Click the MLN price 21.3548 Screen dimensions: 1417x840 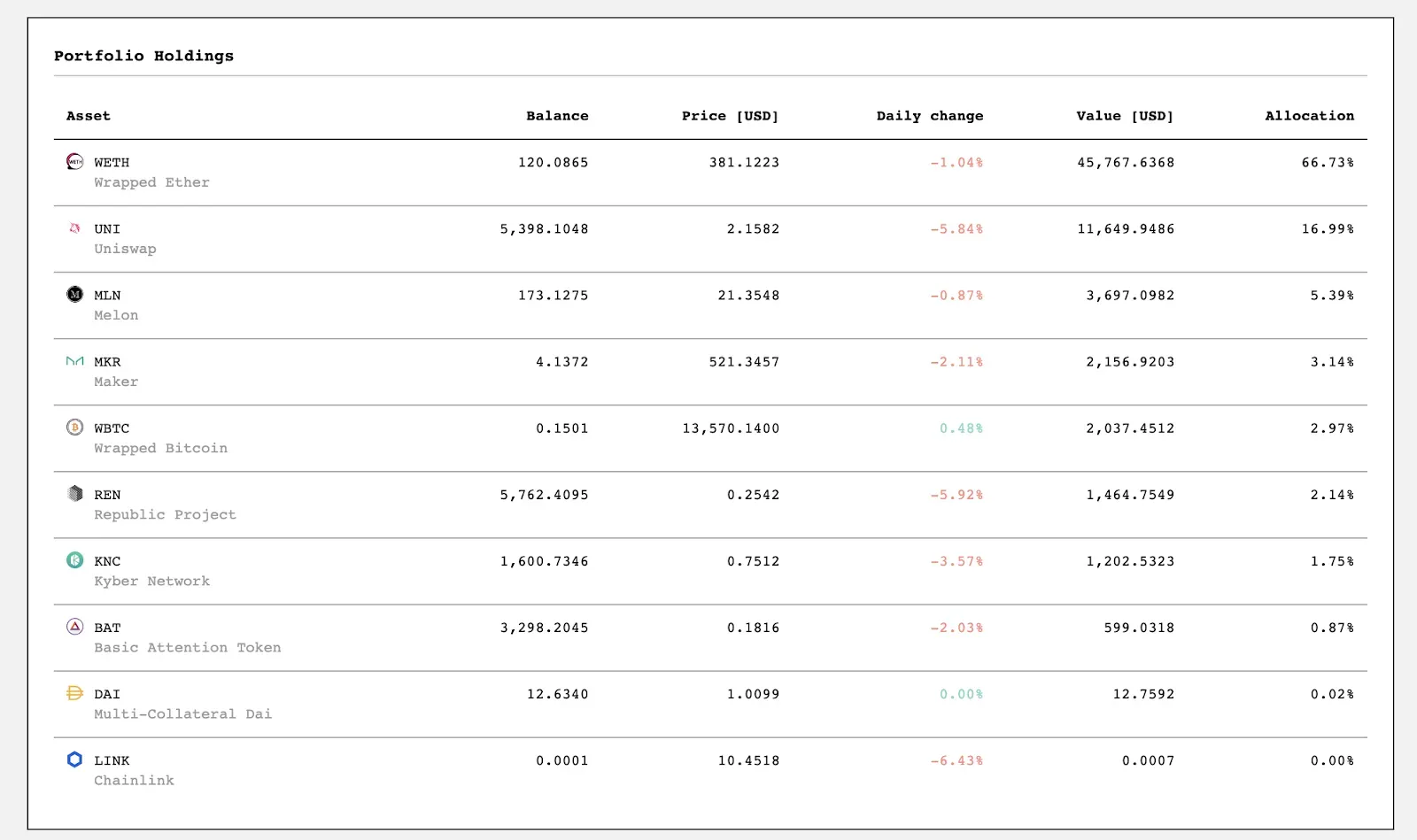coord(748,296)
